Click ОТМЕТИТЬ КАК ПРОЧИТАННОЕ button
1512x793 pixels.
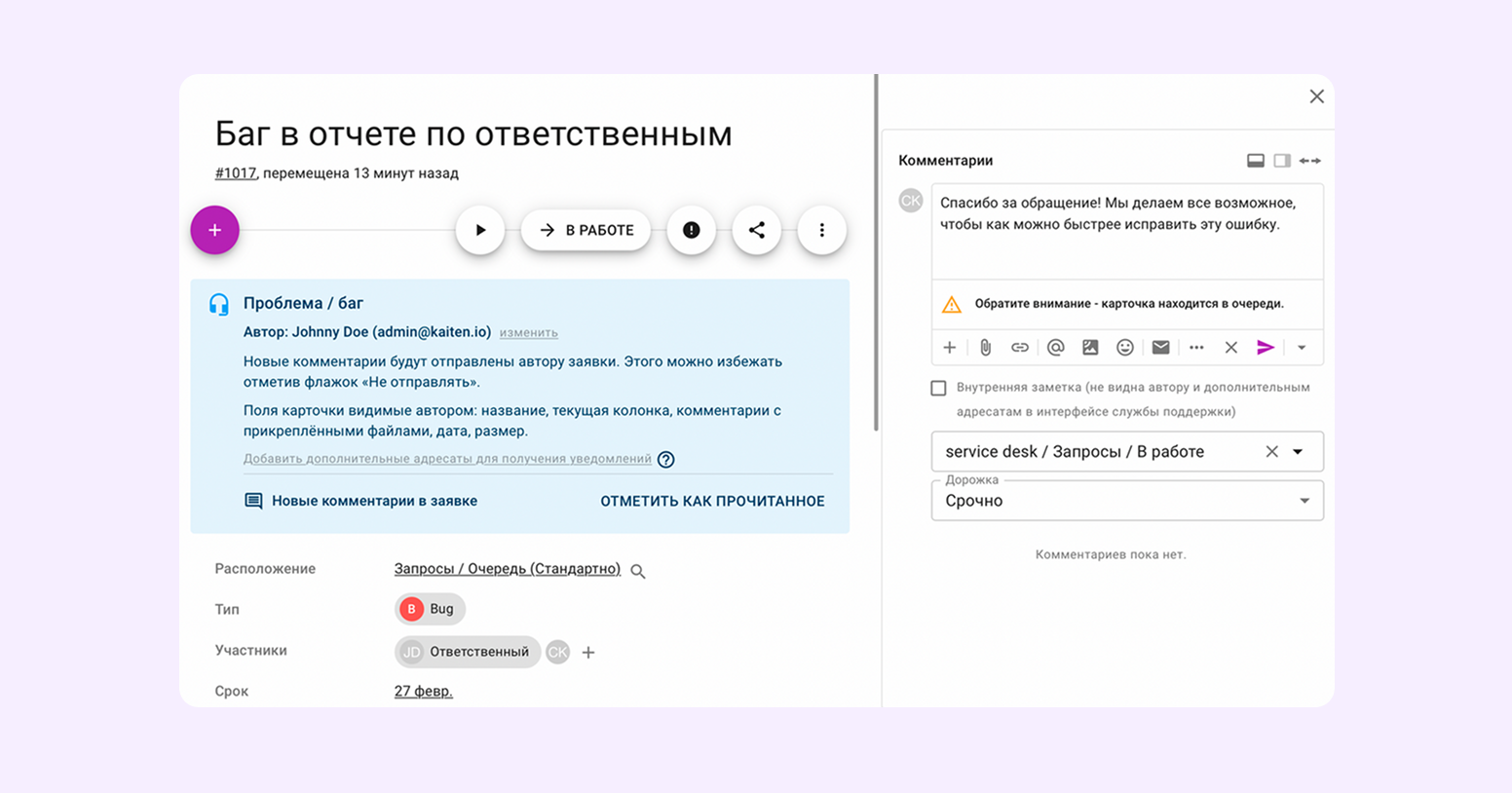(x=712, y=501)
